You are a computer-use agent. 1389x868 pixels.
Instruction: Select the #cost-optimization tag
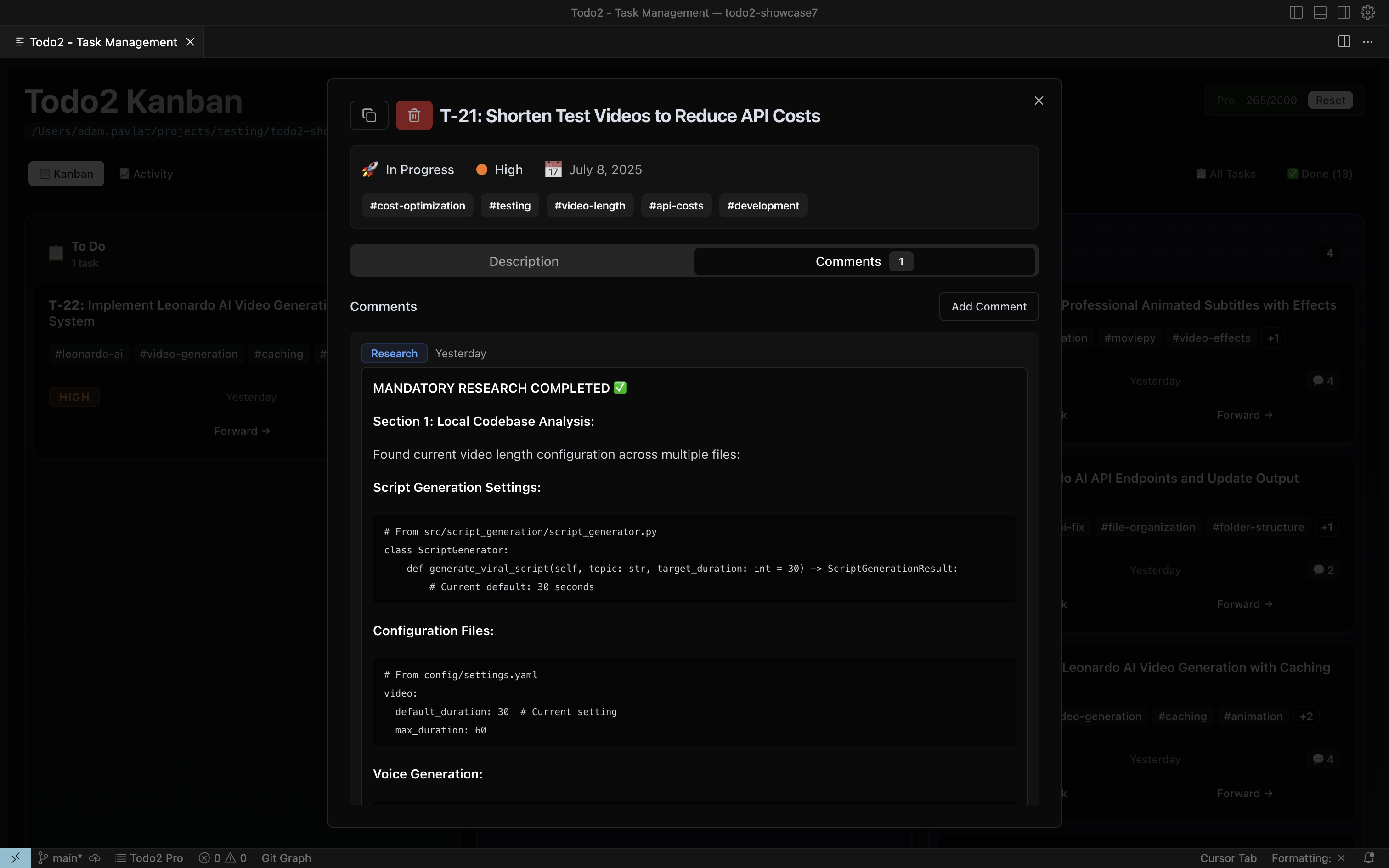[417, 206]
